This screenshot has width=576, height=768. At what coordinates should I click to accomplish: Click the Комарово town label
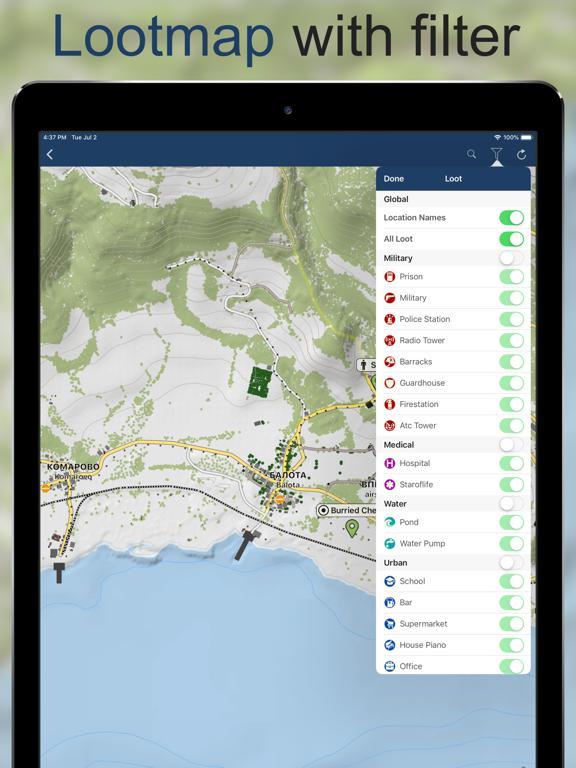point(73,467)
